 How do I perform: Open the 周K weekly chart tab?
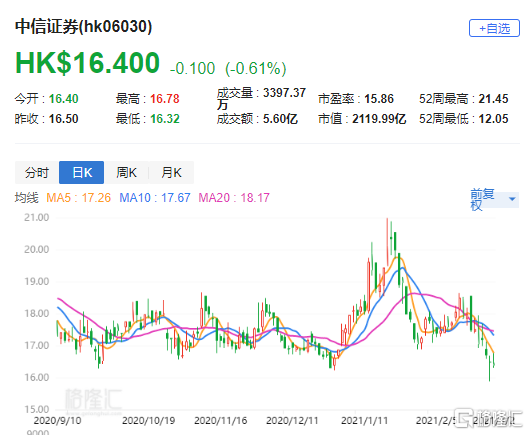[126, 172]
